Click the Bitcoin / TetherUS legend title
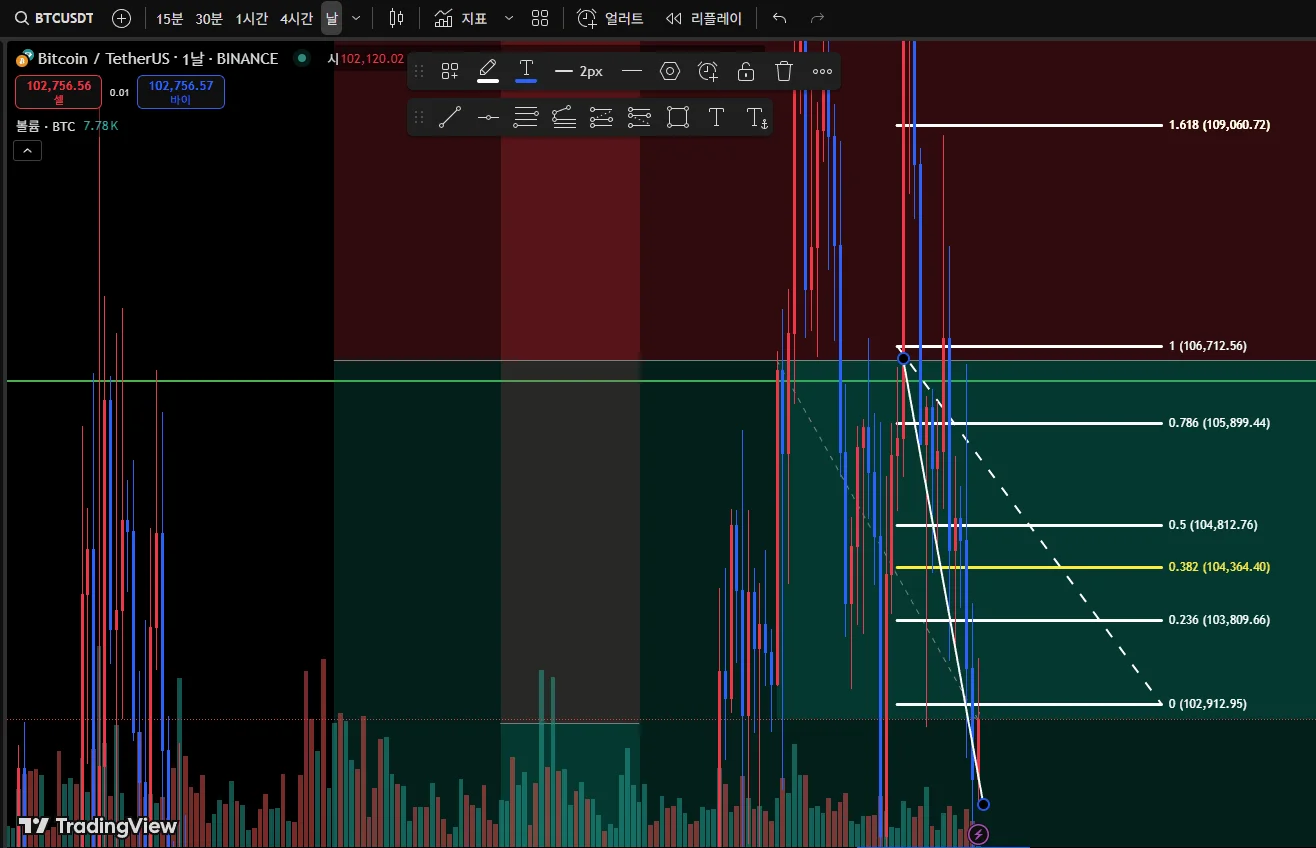Viewport: 1316px width, 848px height. (x=158, y=59)
